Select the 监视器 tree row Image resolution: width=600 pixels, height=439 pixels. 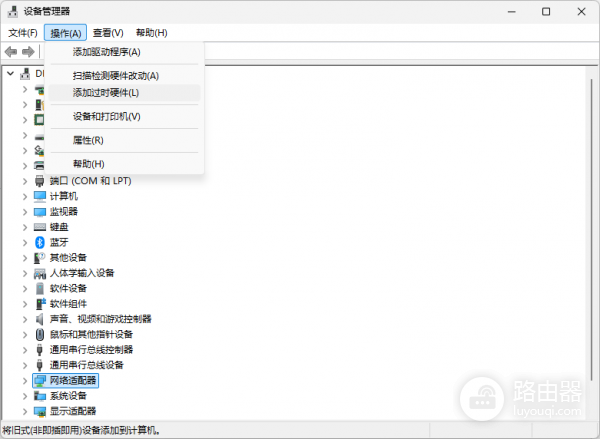tap(64, 212)
